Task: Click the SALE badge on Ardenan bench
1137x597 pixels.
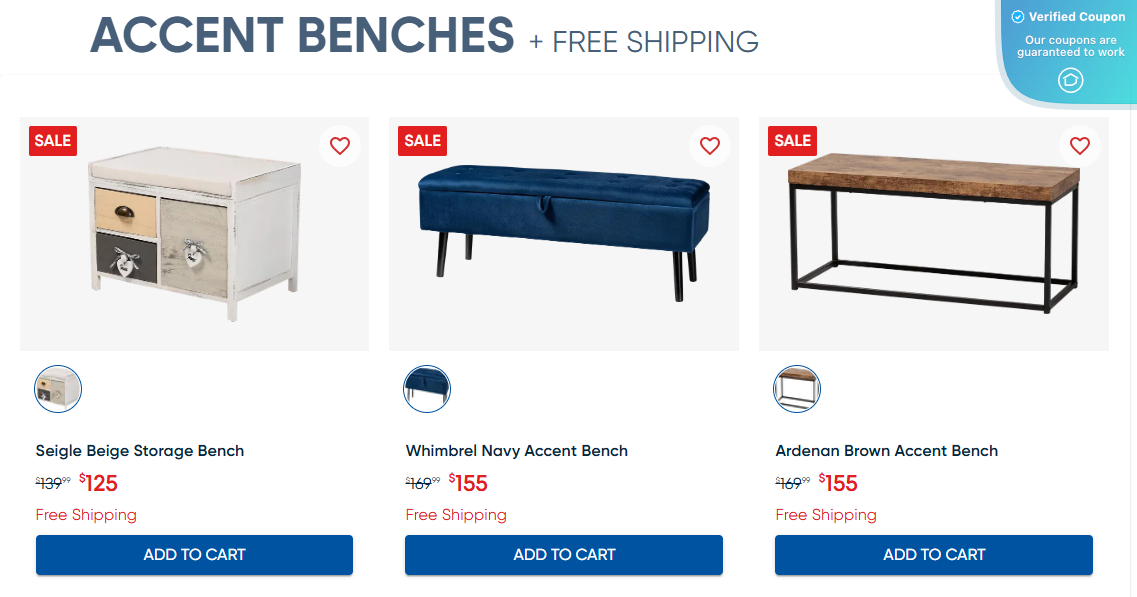Action: (x=792, y=141)
